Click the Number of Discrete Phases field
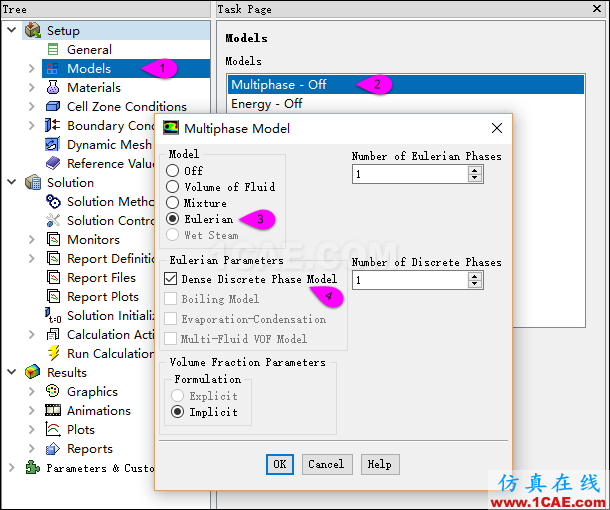This screenshot has width=610, height=510. (411, 280)
